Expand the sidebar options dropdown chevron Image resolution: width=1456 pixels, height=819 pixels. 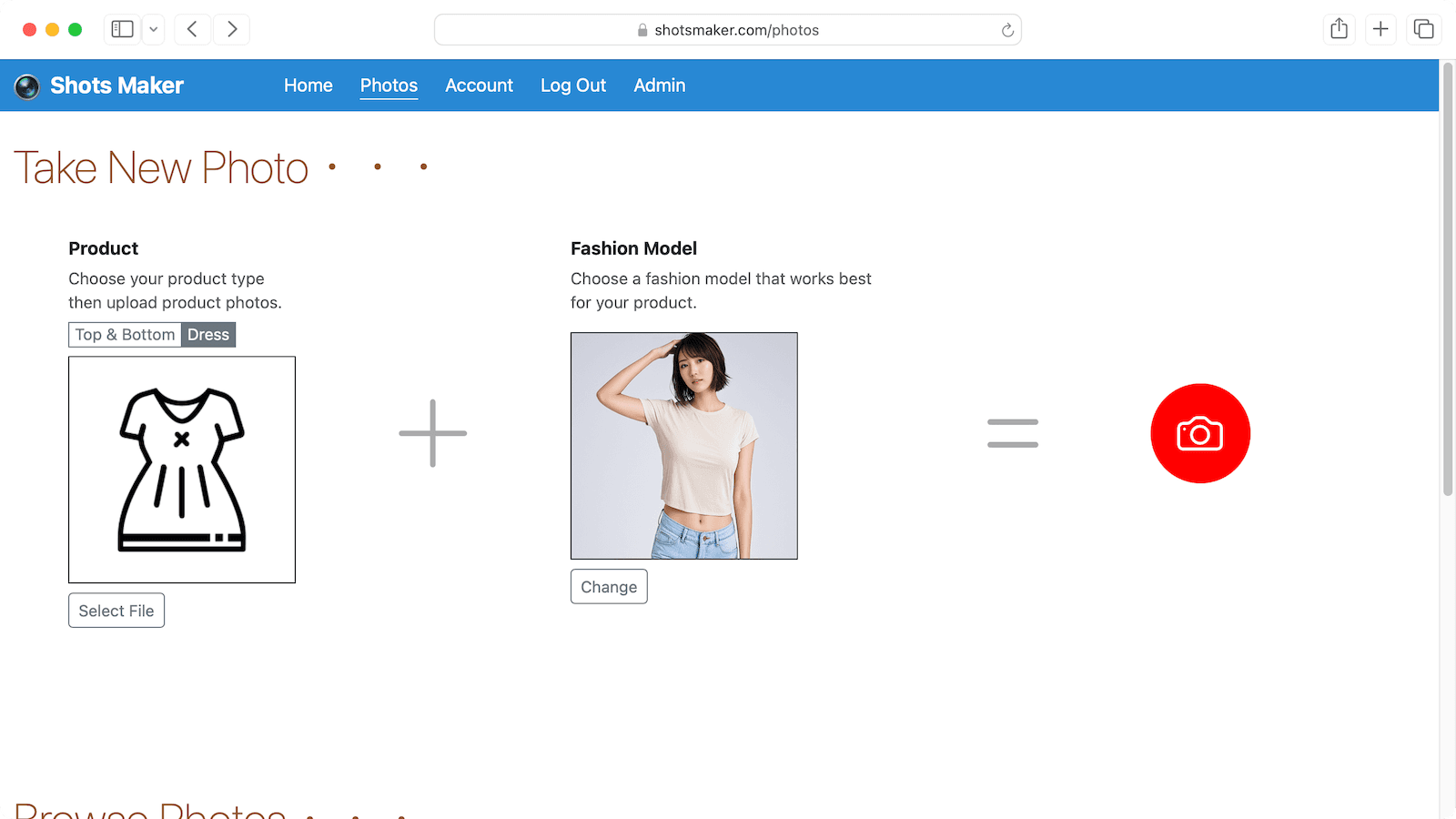(x=154, y=30)
